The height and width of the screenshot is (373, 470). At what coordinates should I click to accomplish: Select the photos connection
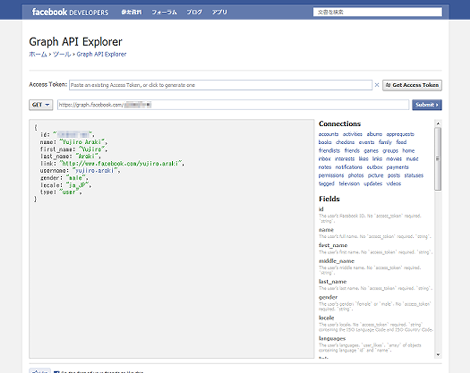coord(356,175)
